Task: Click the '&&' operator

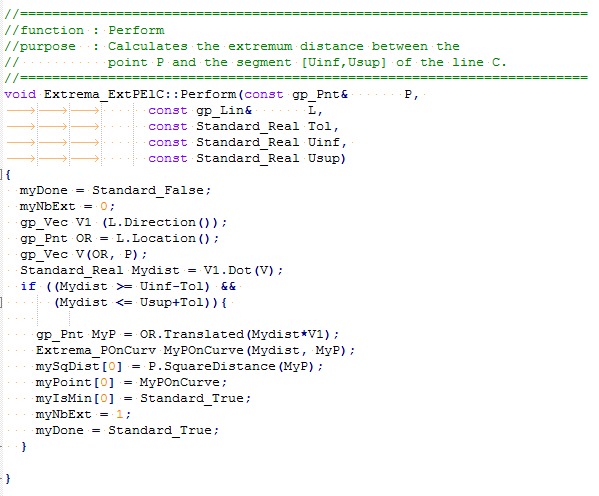Action: tap(228, 286)
